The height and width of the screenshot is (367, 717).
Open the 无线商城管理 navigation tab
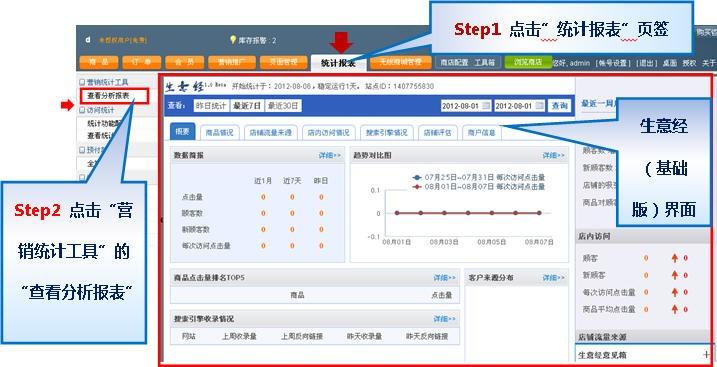click(x=401, y=63)
